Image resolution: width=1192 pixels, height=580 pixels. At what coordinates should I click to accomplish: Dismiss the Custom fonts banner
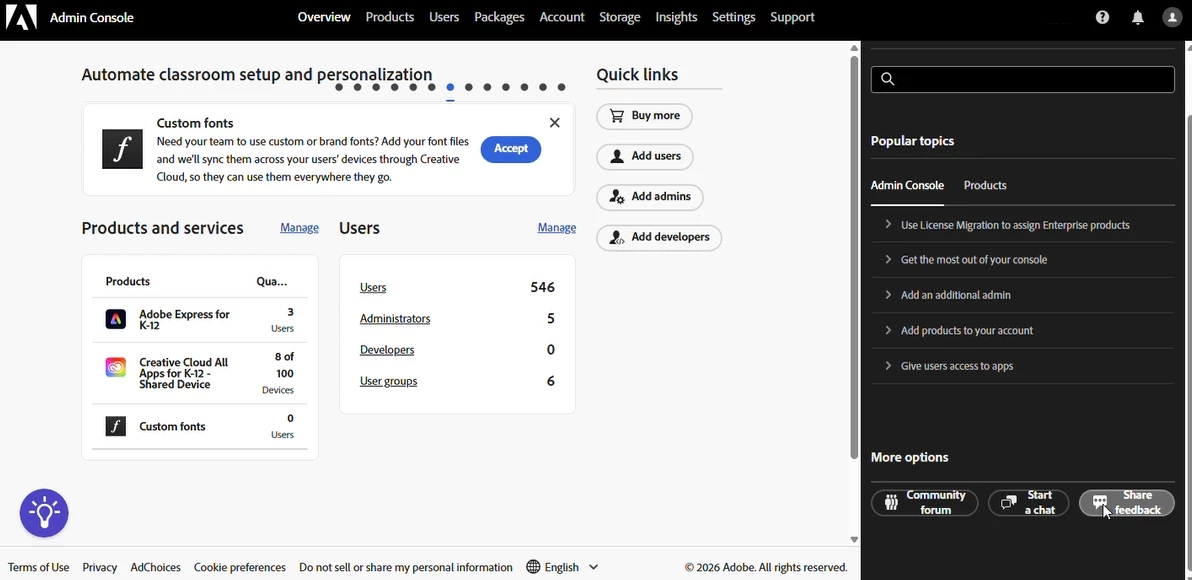554,122
